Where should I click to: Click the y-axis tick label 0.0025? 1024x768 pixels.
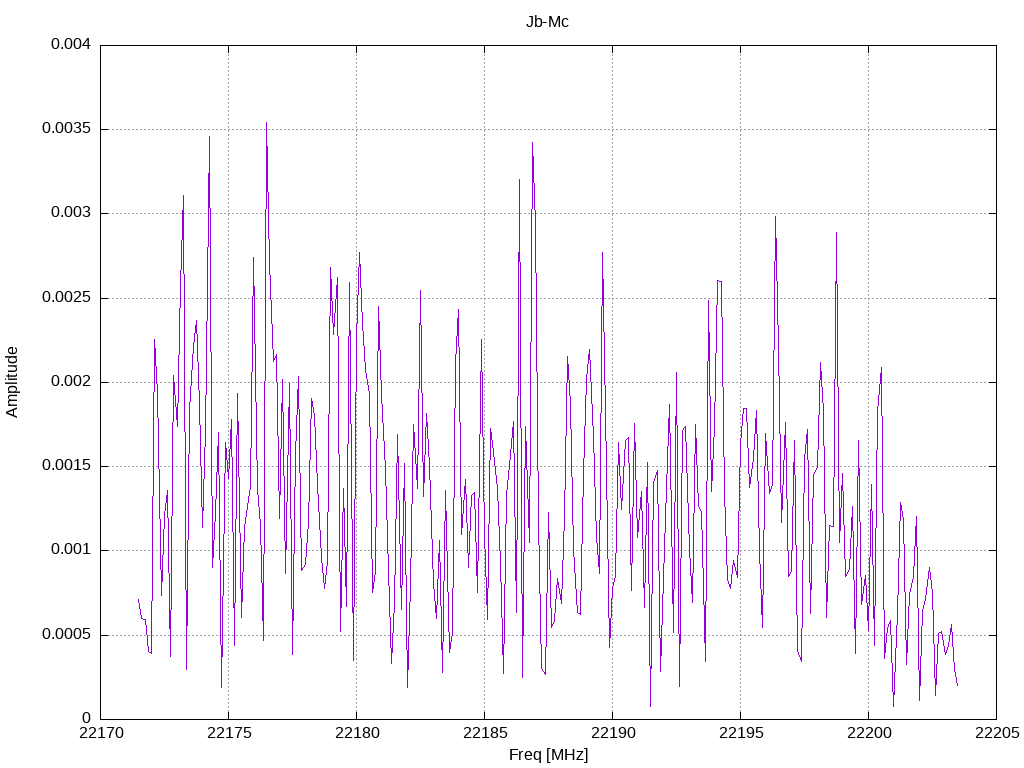point(67,298)
